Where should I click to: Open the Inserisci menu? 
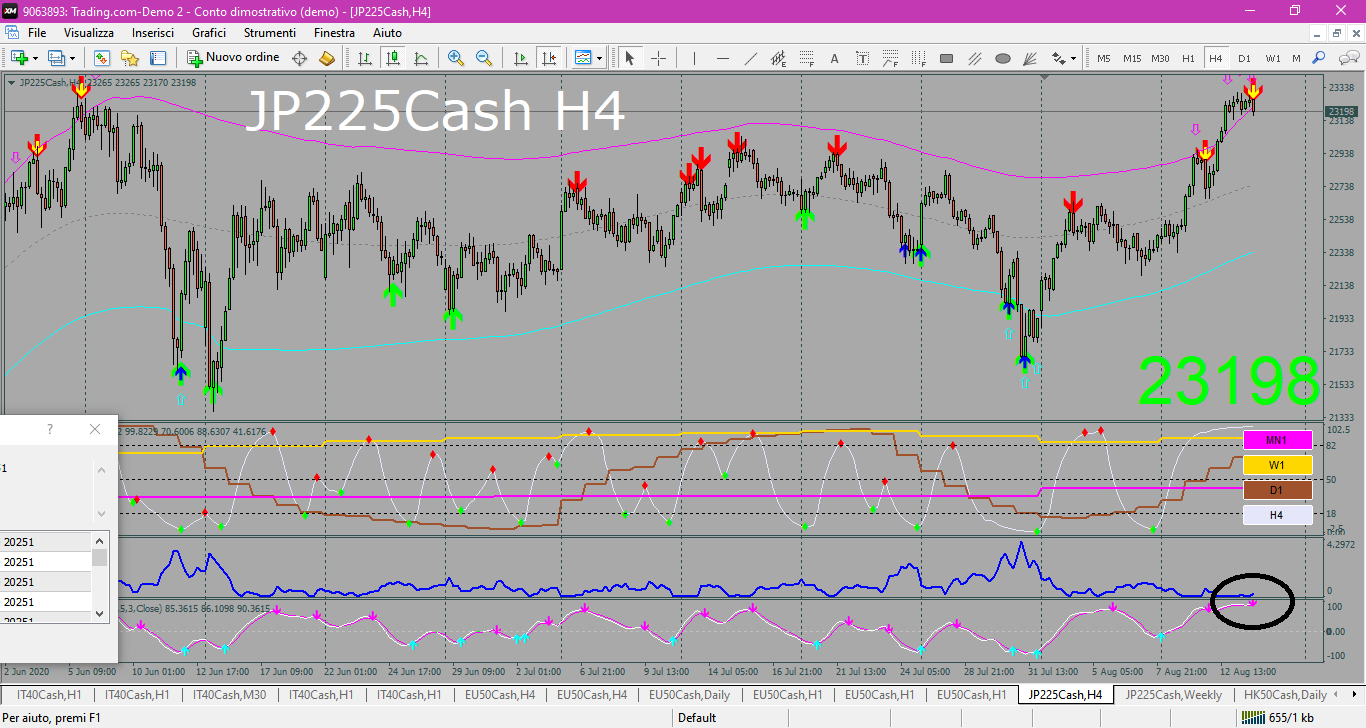click(153, 33)
